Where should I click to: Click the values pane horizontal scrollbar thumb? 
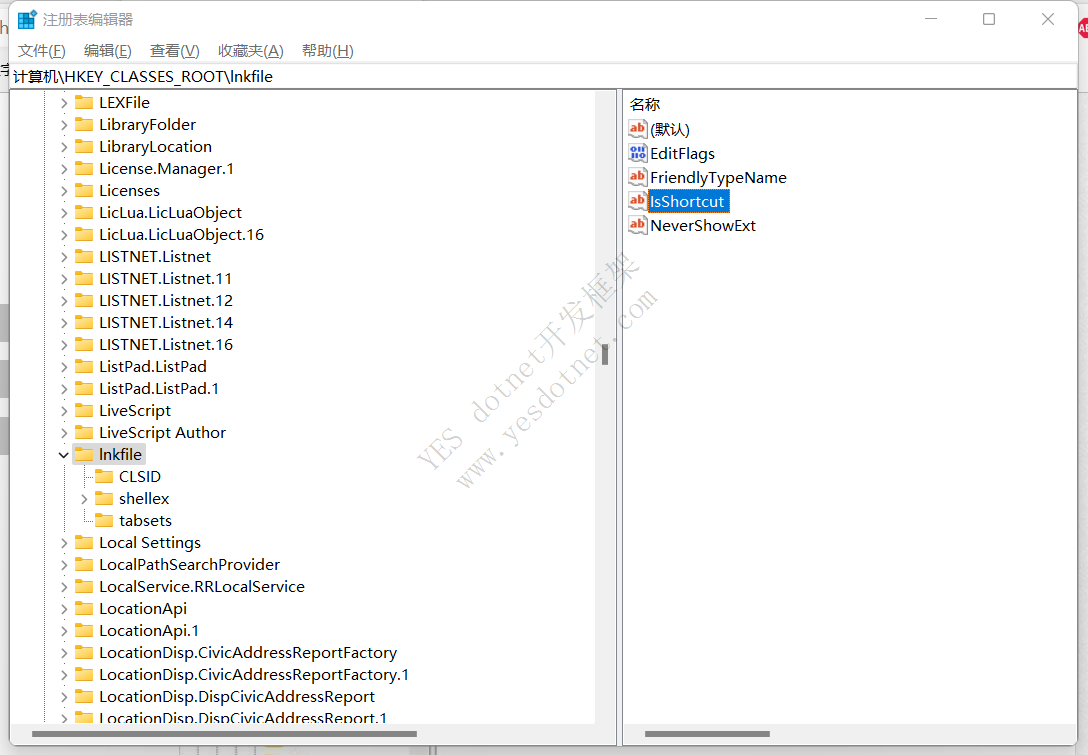(707, 734)
